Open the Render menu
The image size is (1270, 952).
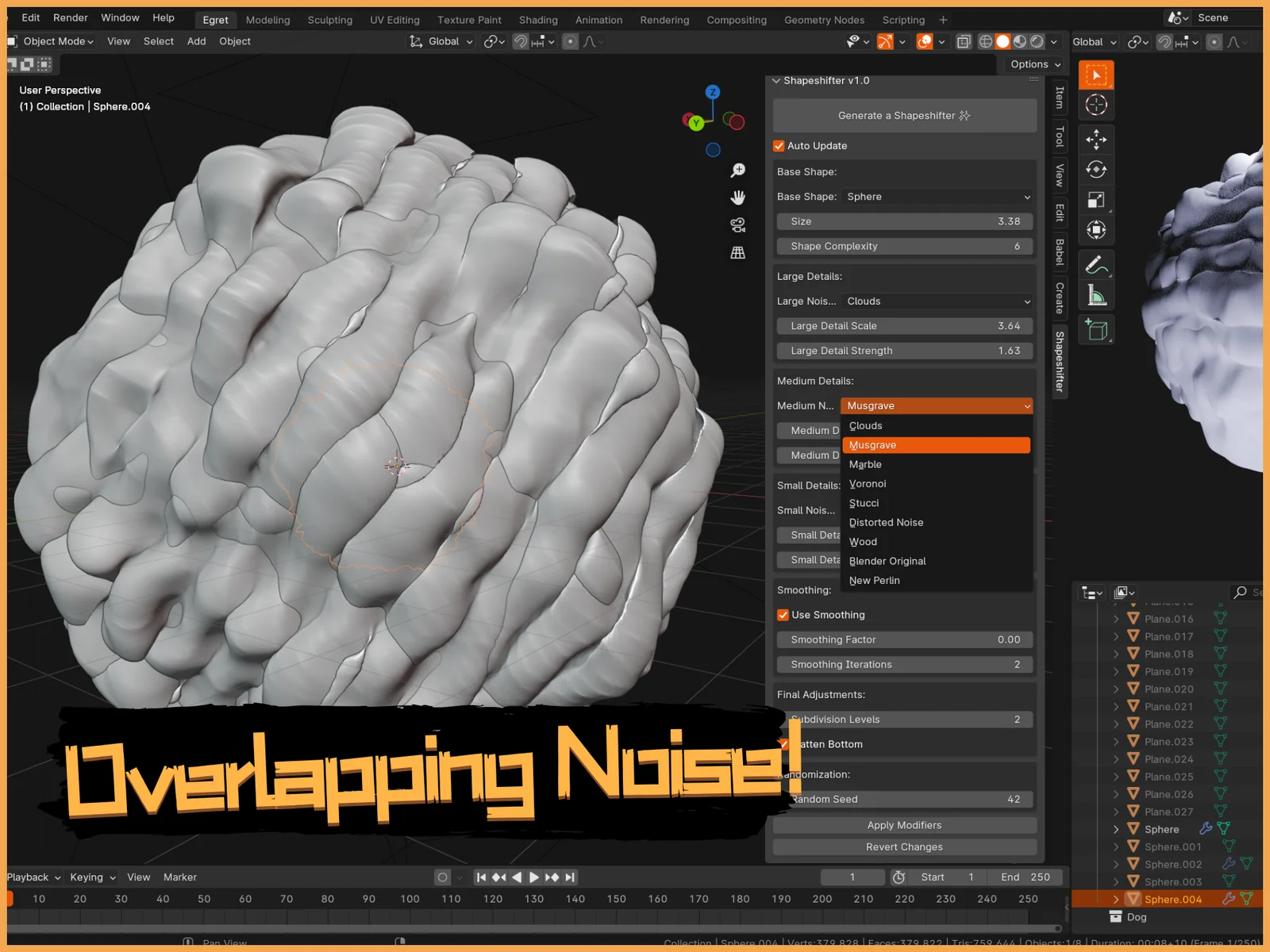[x=70, y=17]
